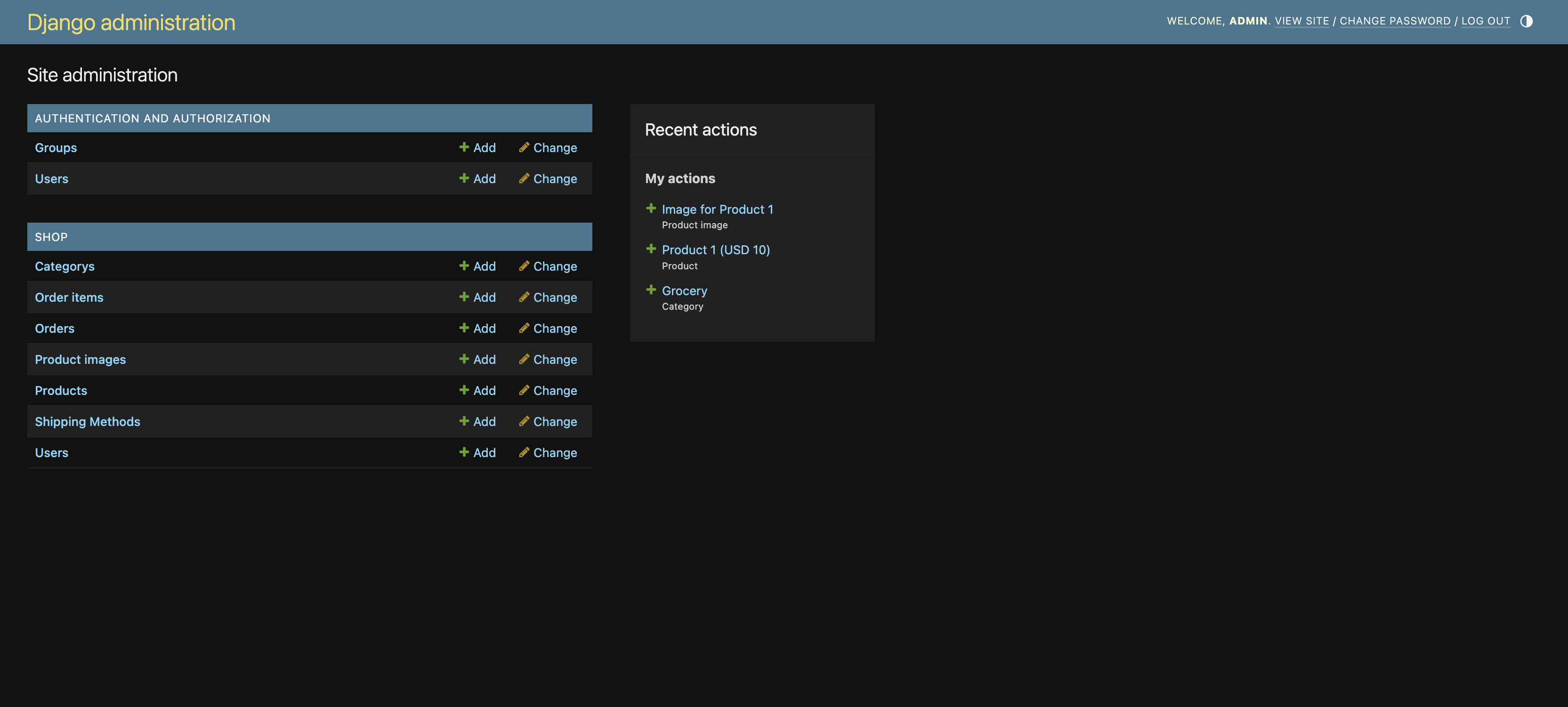Click pencil icon for auth Users row
Viewport: 1568px width, 707px height.
pos(524,178)
